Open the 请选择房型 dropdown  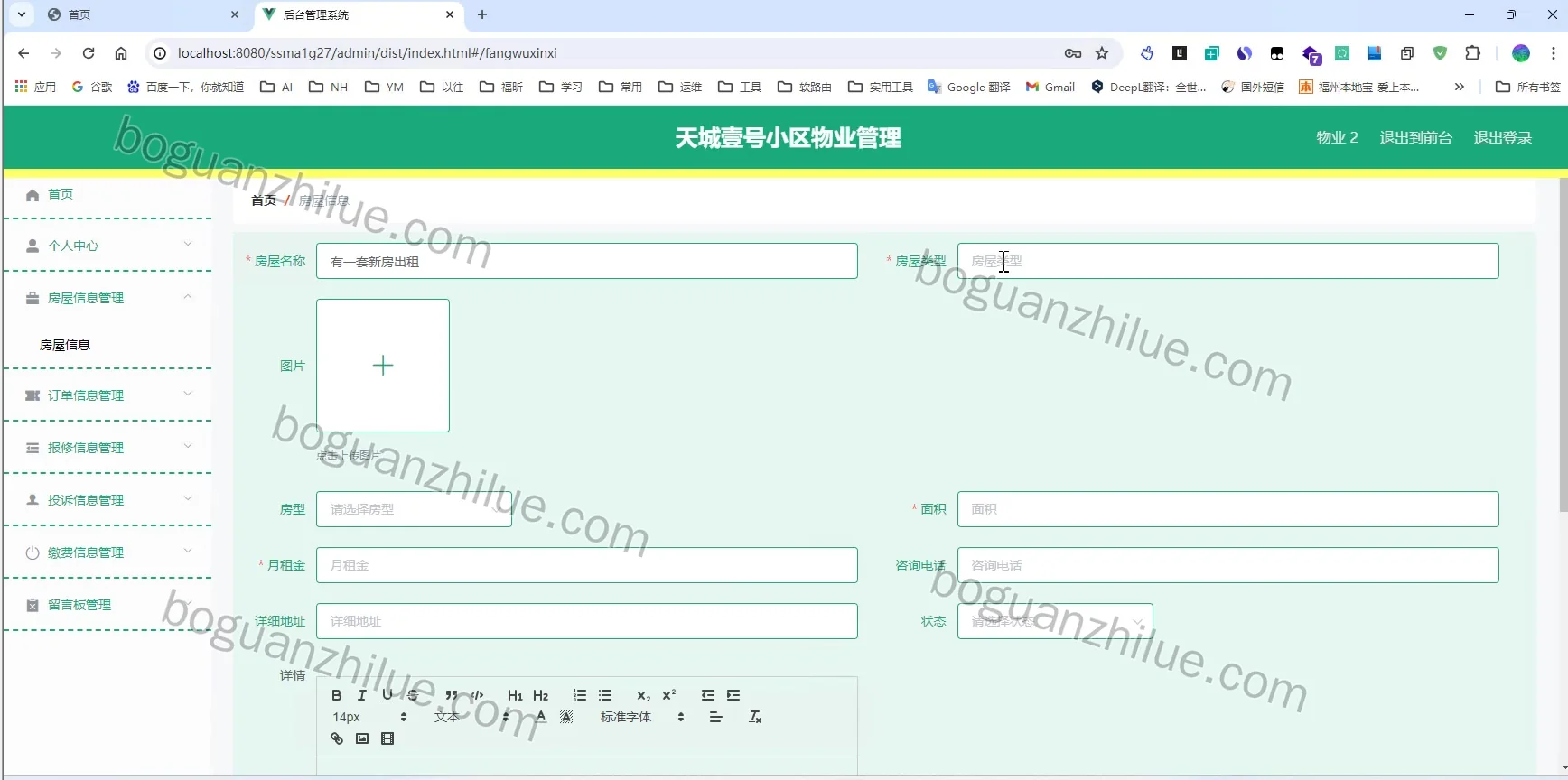tap(414, 509)
